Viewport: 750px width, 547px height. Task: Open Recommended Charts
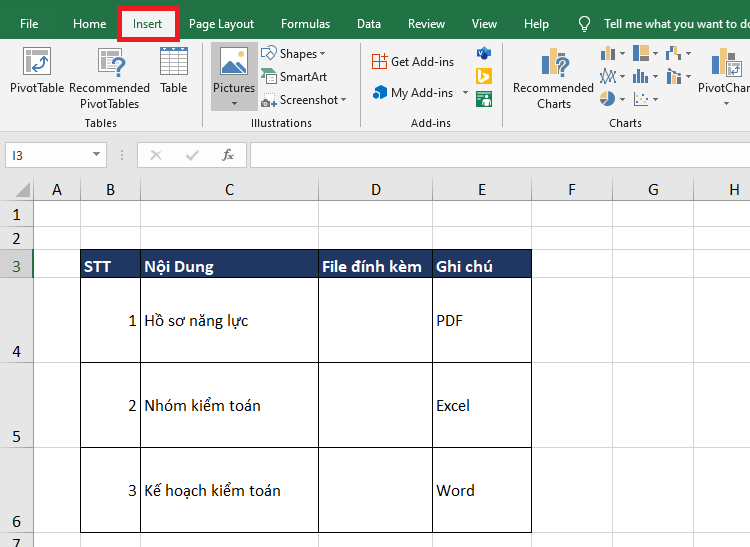point(553,78)
